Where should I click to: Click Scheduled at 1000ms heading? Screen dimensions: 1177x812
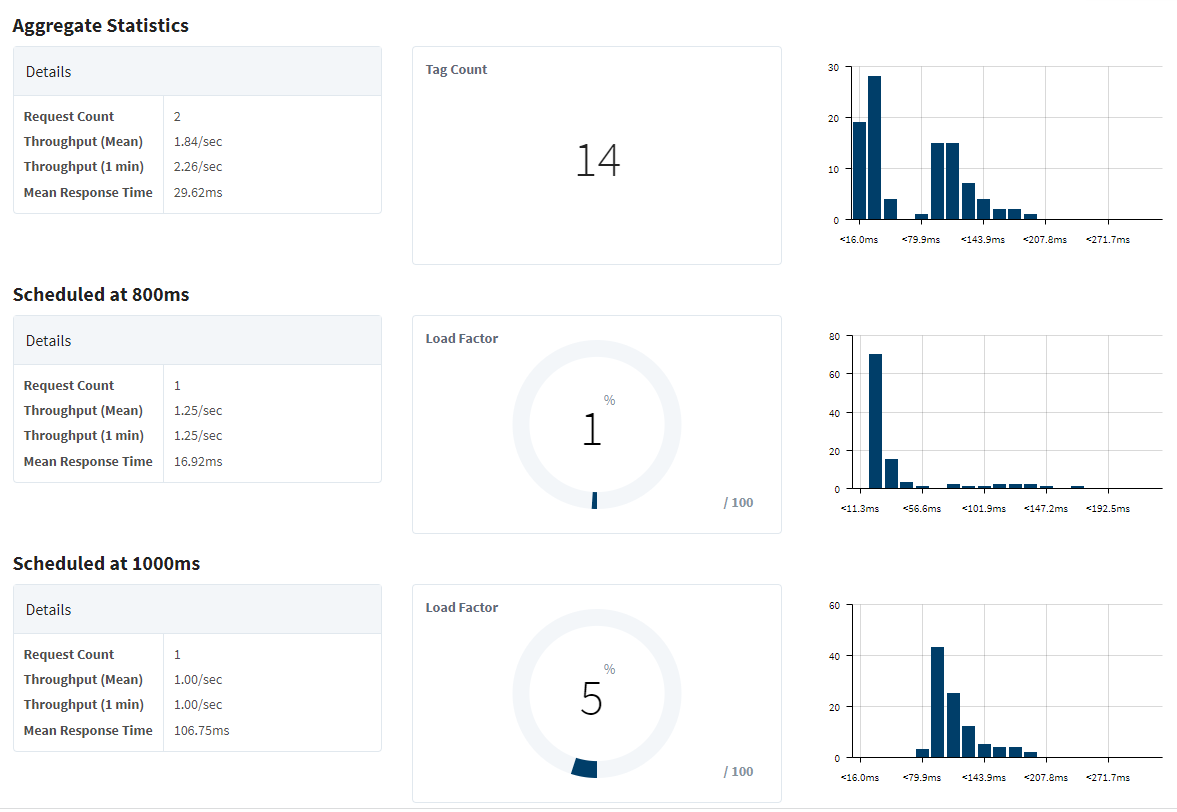tap(107, 564)
